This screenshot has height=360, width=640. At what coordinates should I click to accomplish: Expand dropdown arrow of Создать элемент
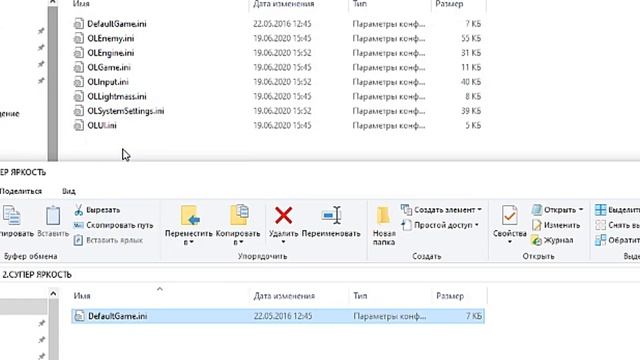pos(480,210)
